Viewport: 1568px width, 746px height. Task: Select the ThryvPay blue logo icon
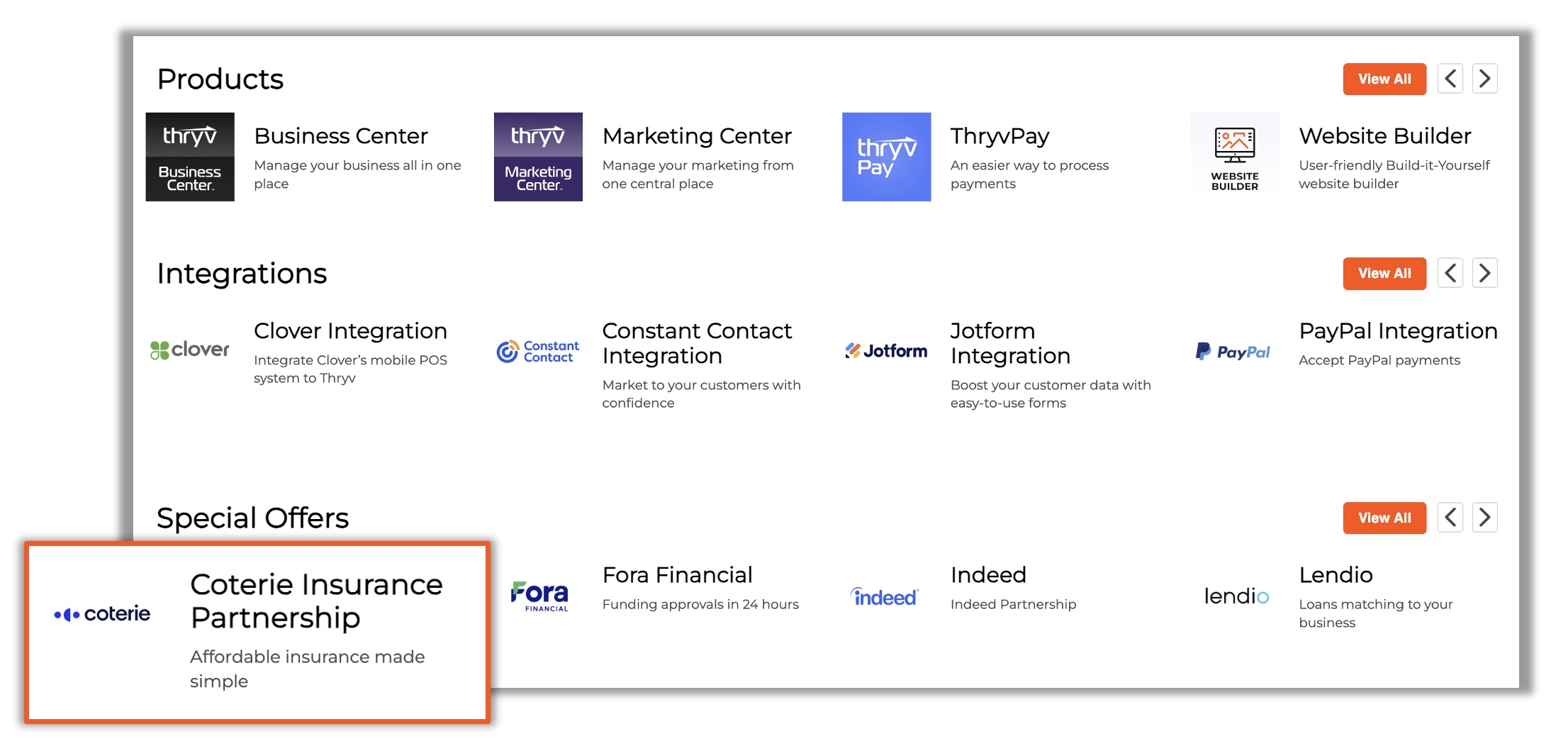[886, 157]
